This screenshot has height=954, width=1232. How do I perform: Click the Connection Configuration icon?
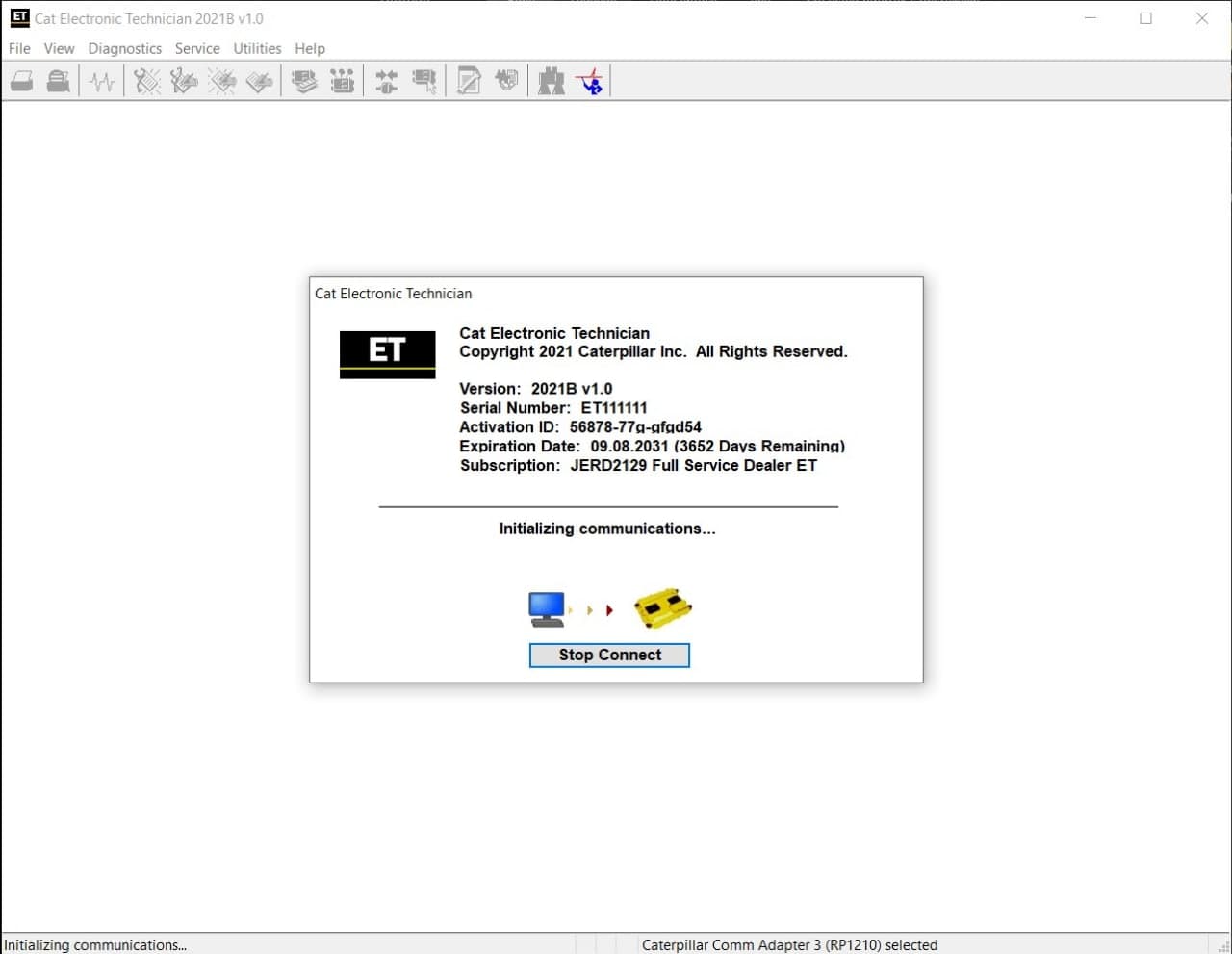pyautogui.click(x=386, y=81)
